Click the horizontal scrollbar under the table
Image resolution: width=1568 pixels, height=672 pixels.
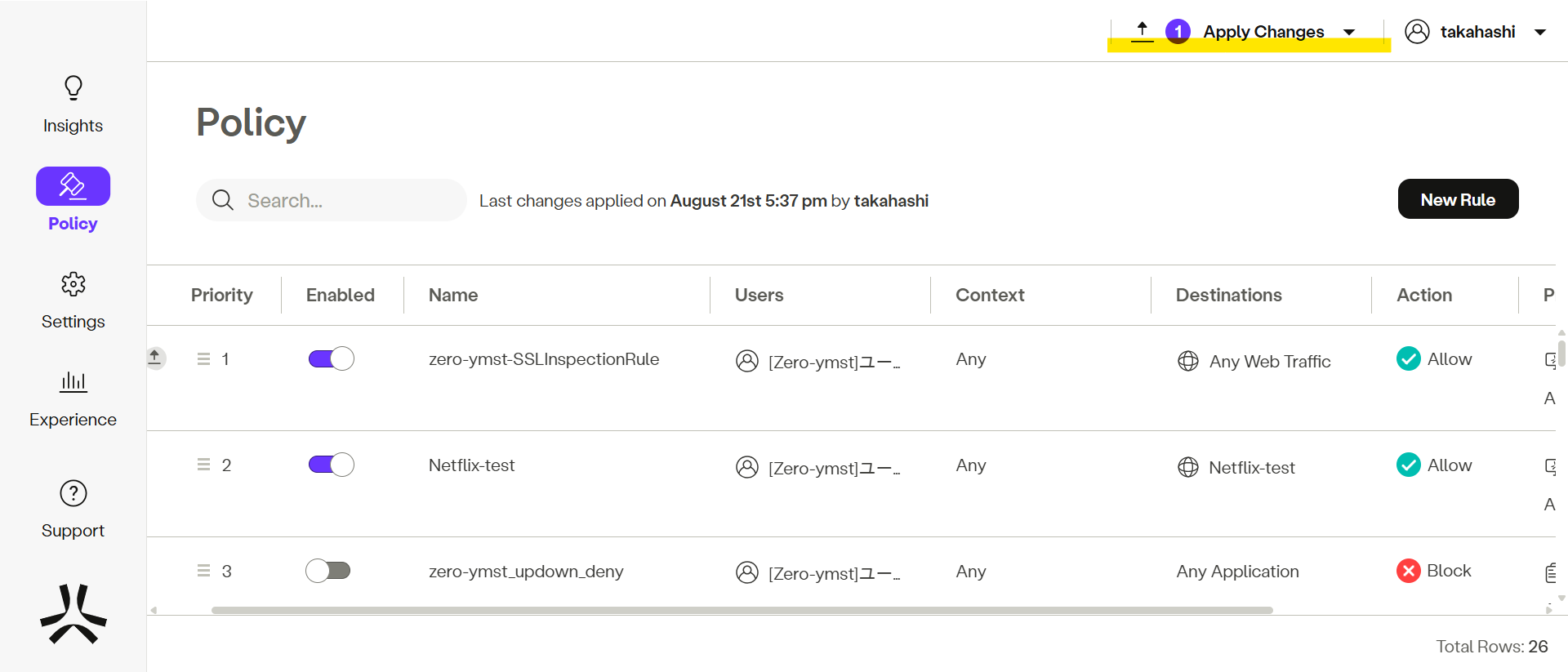pyautogui.click(x=742, y=610)
